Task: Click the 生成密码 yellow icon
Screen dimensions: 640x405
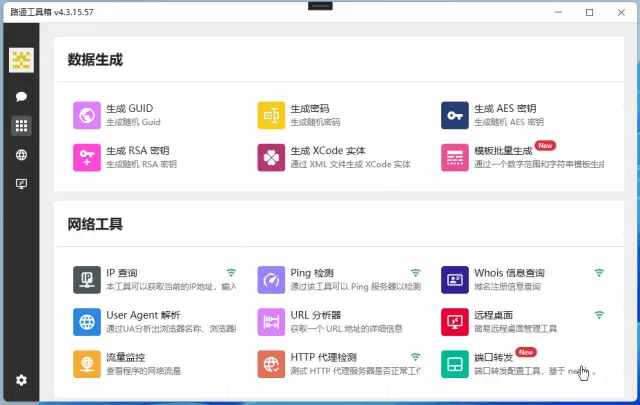Action: point(271,116)
